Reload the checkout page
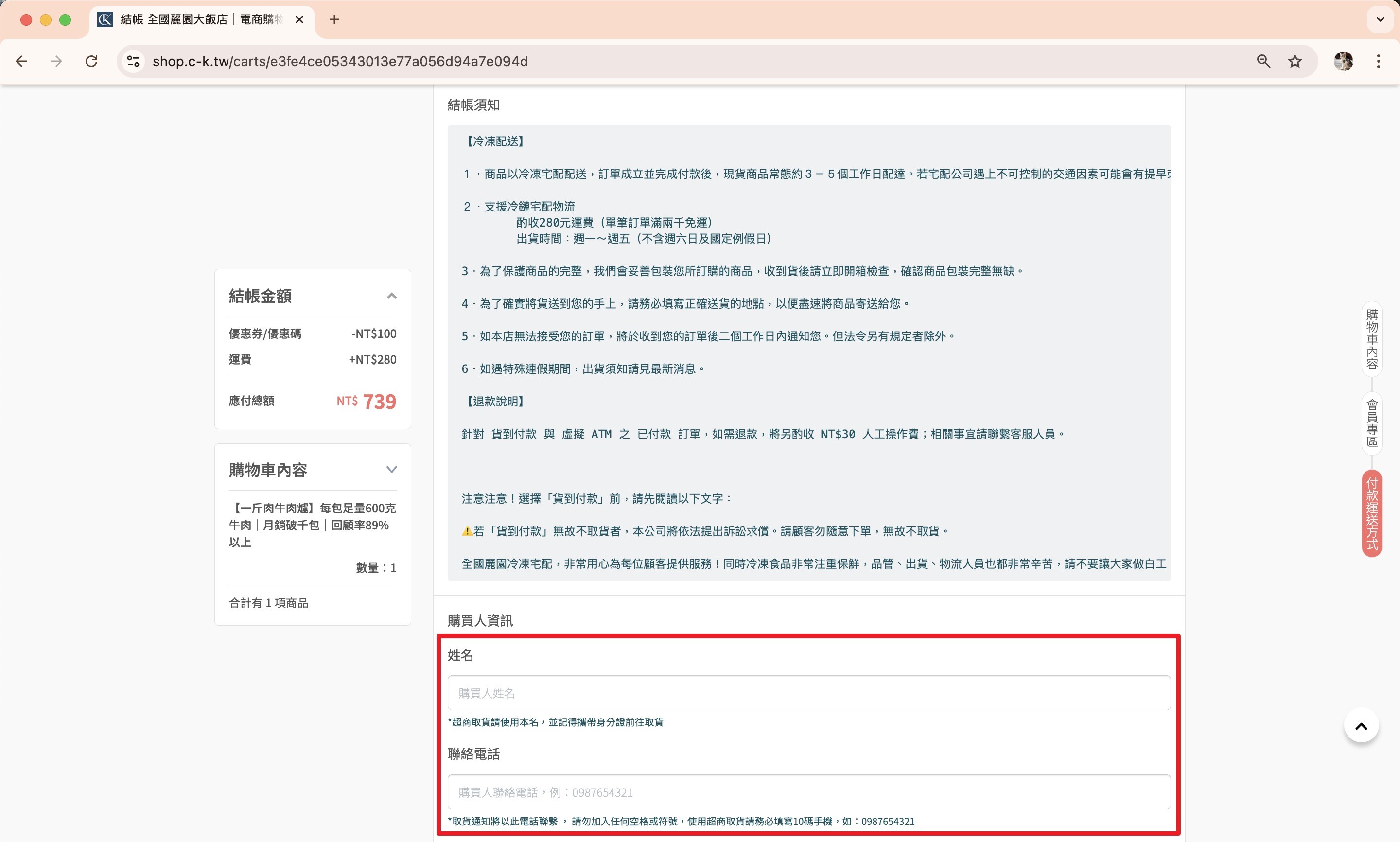 coord(91,61)
